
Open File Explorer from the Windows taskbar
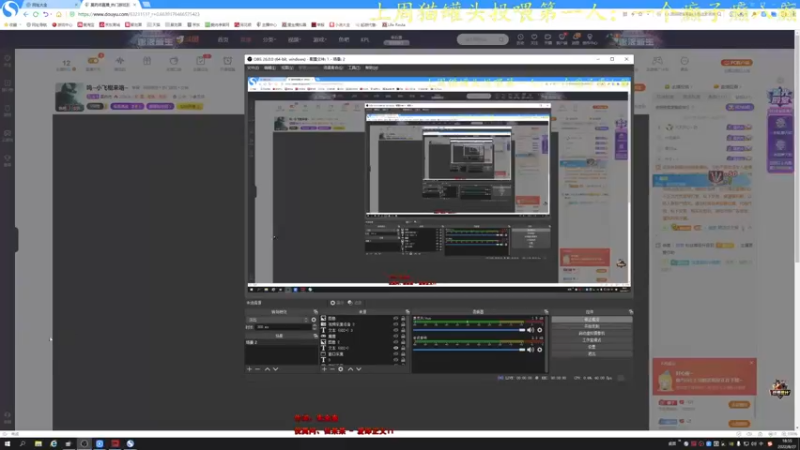coord(38,444)
